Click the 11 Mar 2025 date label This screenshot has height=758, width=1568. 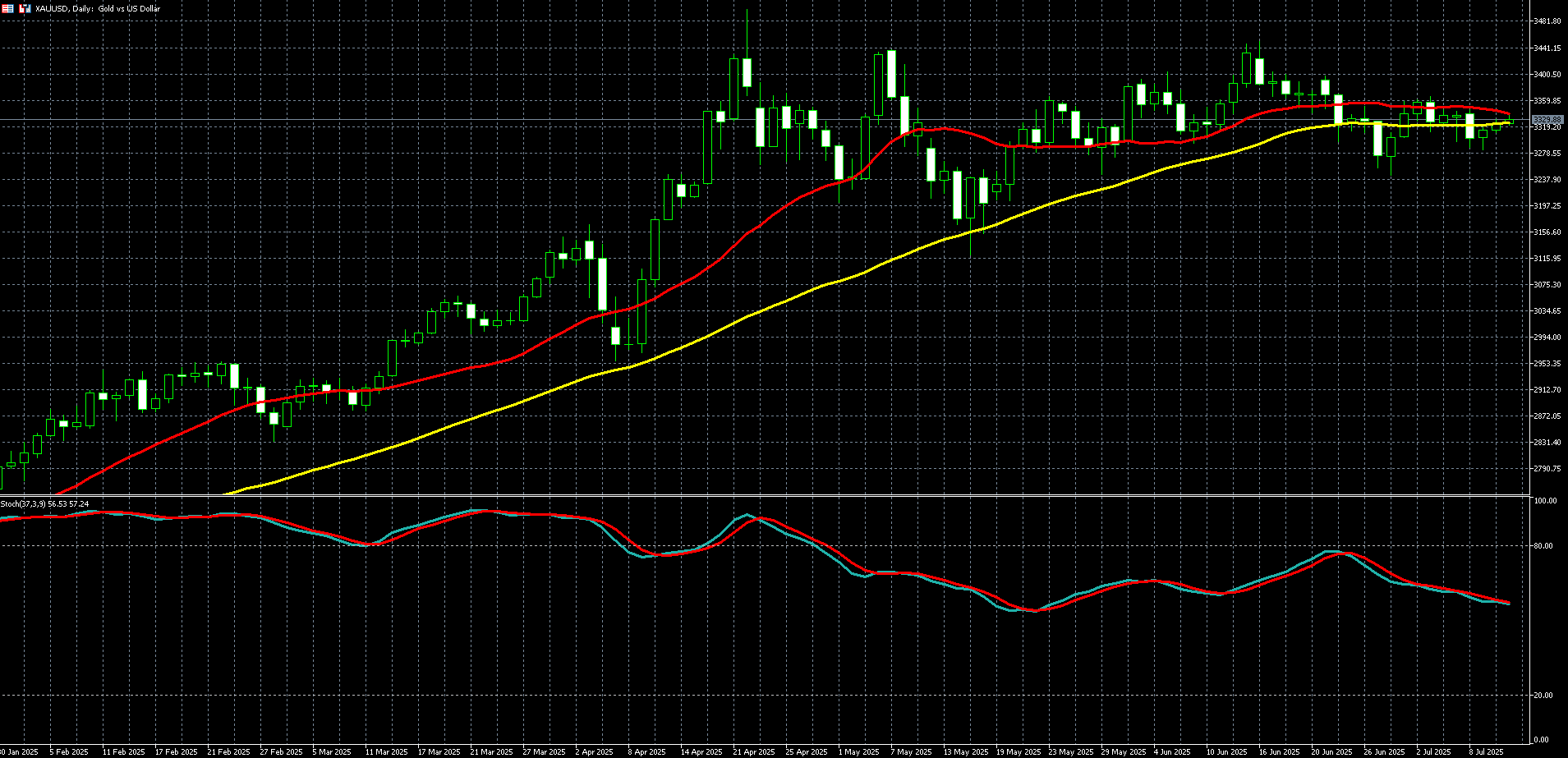(386, 751)
